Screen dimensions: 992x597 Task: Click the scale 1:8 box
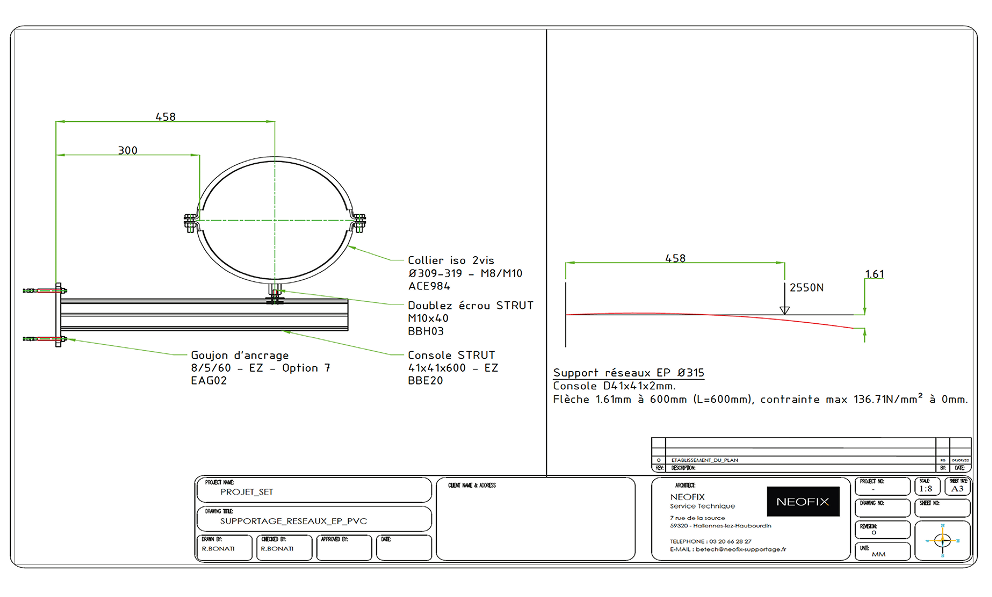(928, 487)
